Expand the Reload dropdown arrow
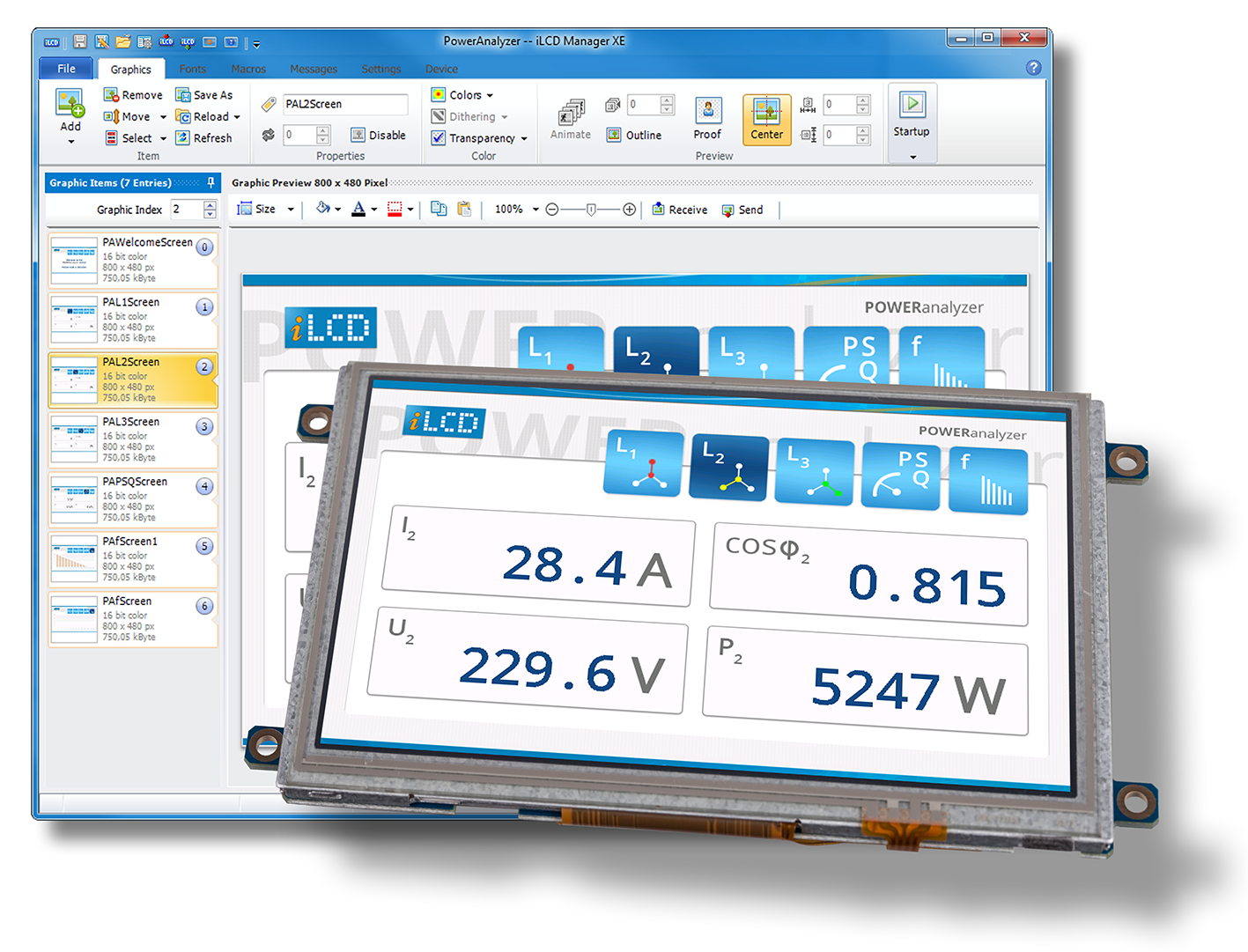This screenshot has height=952, width=1248. (237, 117)
